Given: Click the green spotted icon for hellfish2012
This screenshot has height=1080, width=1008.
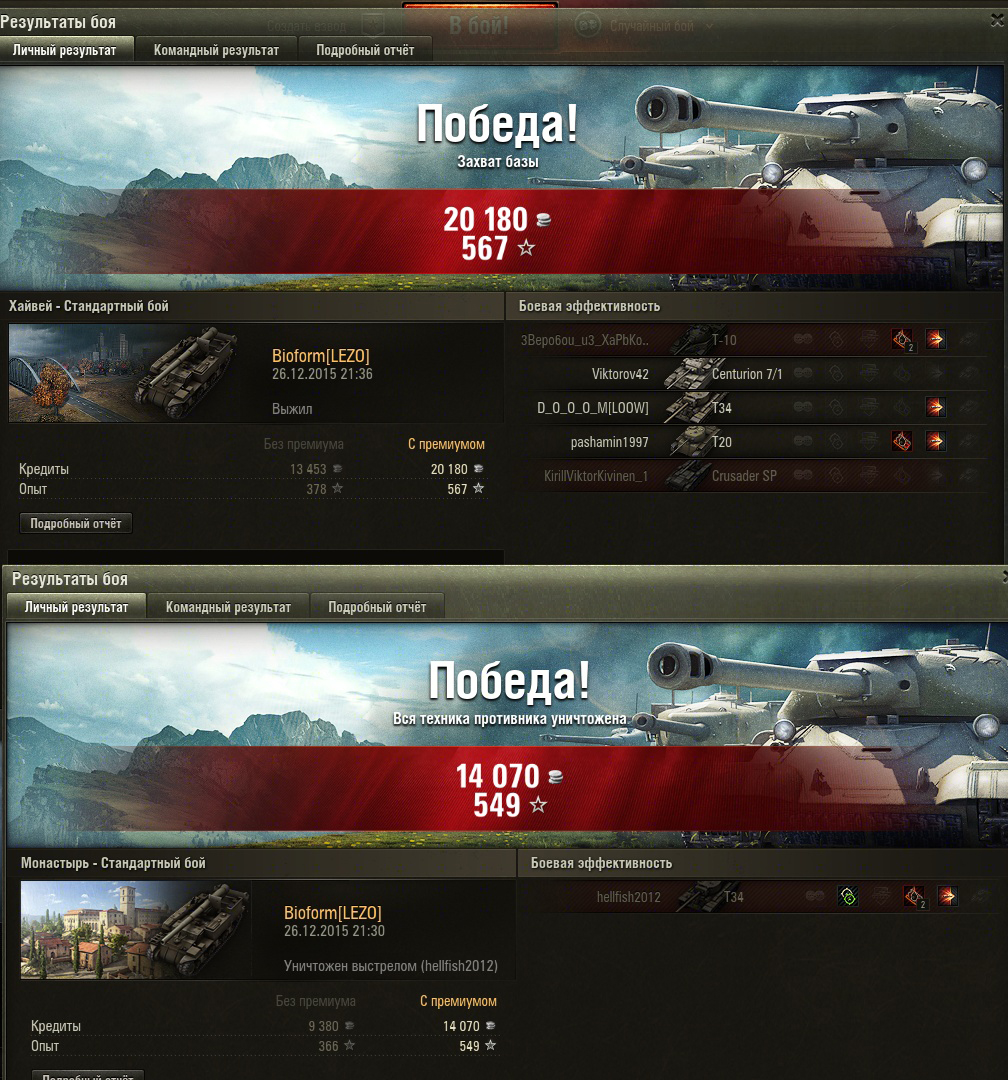Looking at the screenshot, I should click(x=848, y=897).
